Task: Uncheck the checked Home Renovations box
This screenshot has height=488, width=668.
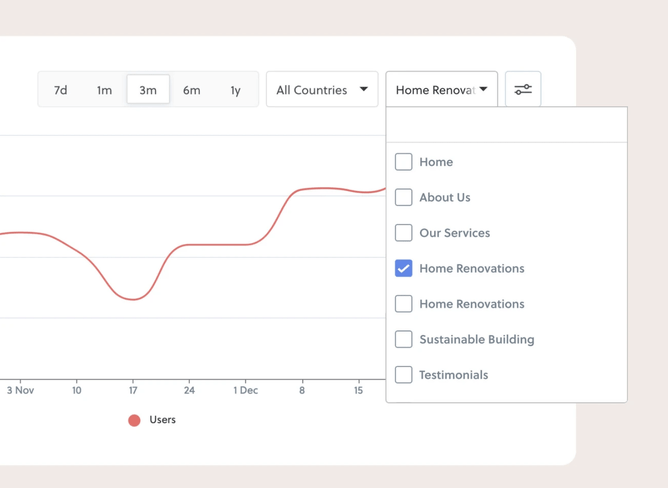Action: pyautogui.click(x=404, y=268)
